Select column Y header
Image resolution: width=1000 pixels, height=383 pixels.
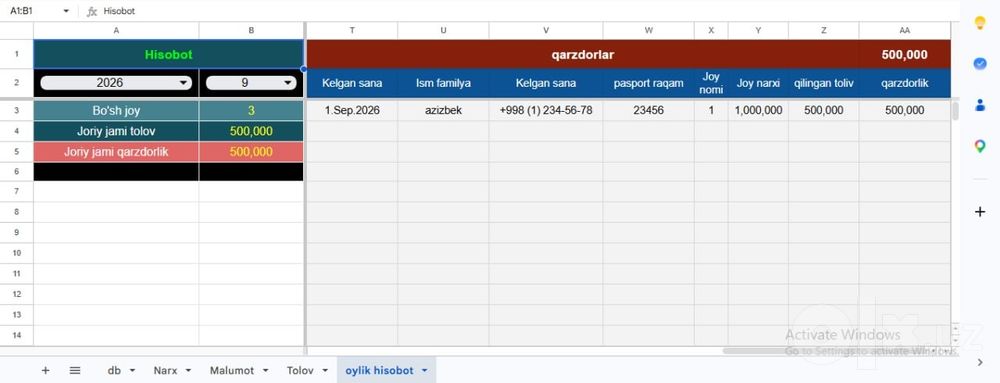pos(758,30)
